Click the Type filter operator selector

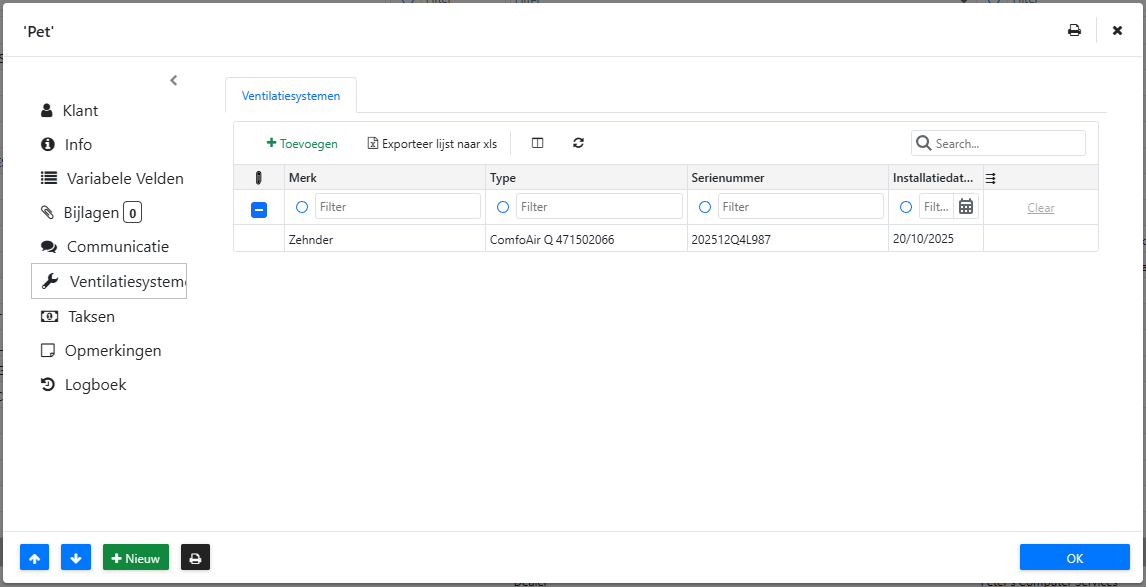pyautogui.click(x=503, y=207)
